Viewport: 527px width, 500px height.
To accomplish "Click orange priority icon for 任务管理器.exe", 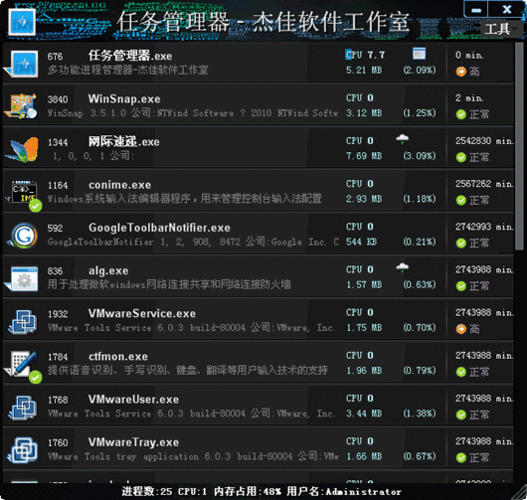I will (x=461, y=71).
